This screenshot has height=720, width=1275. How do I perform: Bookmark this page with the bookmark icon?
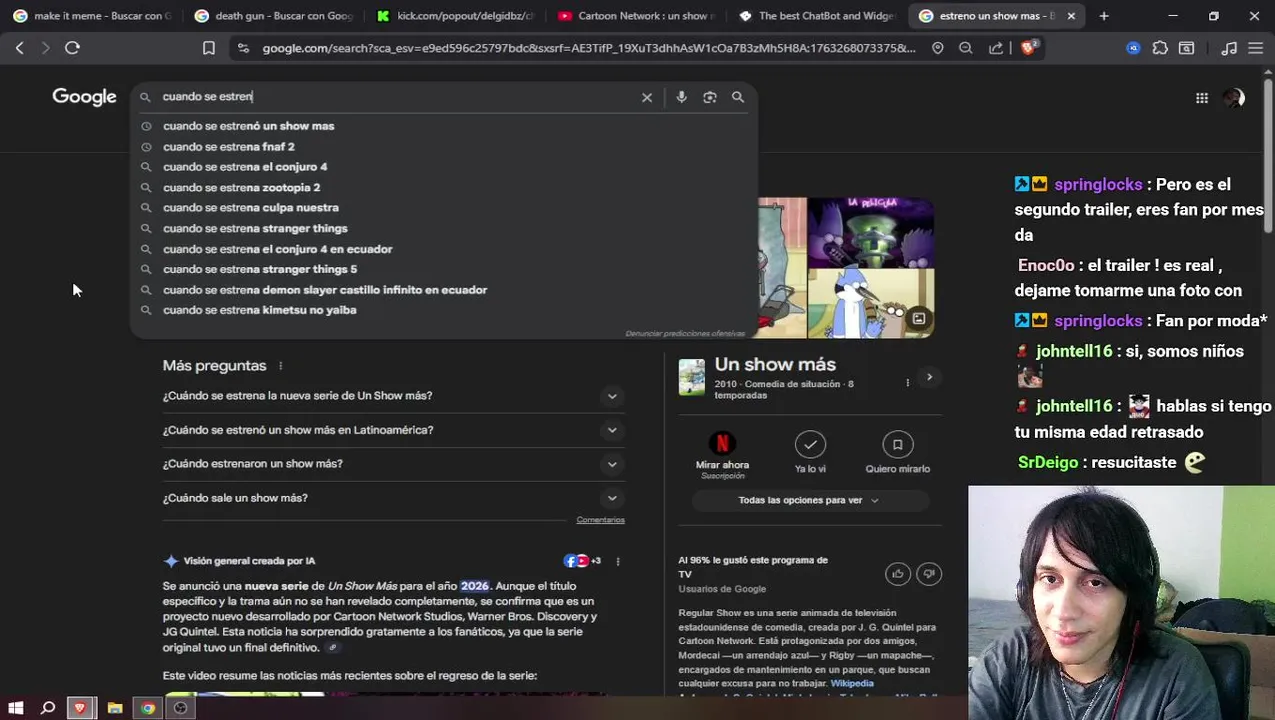click(x=209, y=48)
